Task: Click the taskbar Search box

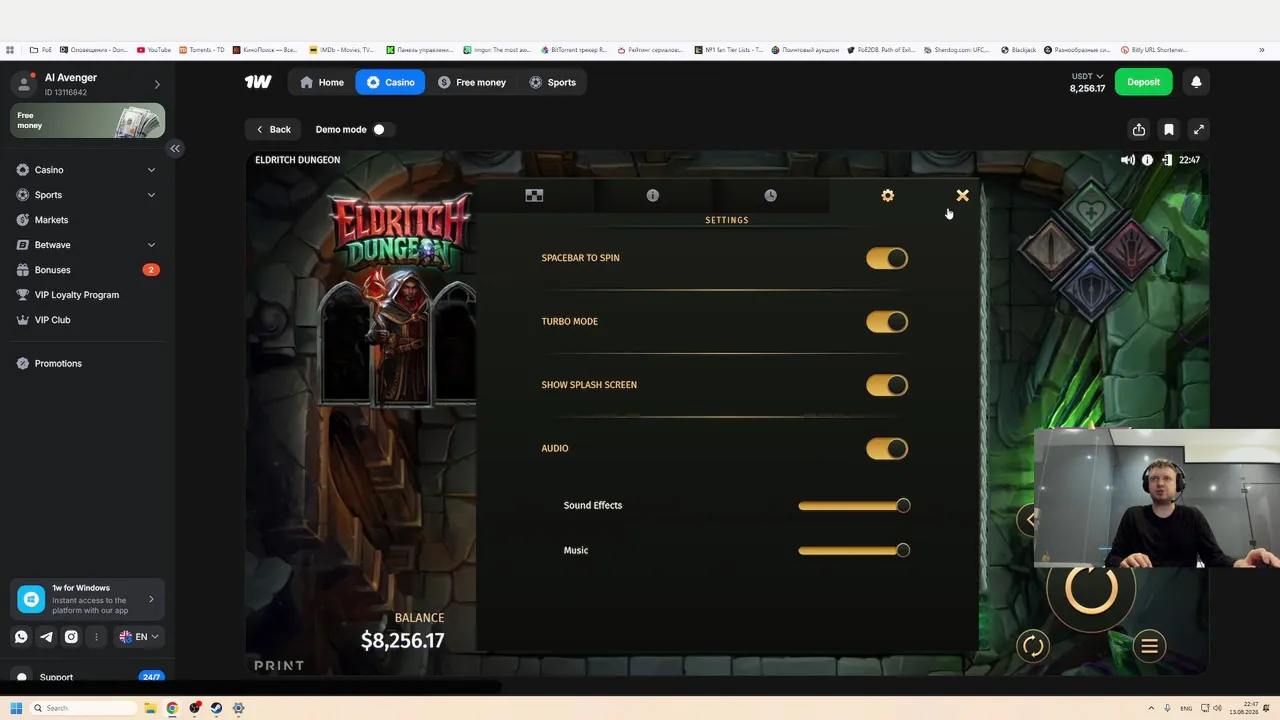Action: (84, 708)
